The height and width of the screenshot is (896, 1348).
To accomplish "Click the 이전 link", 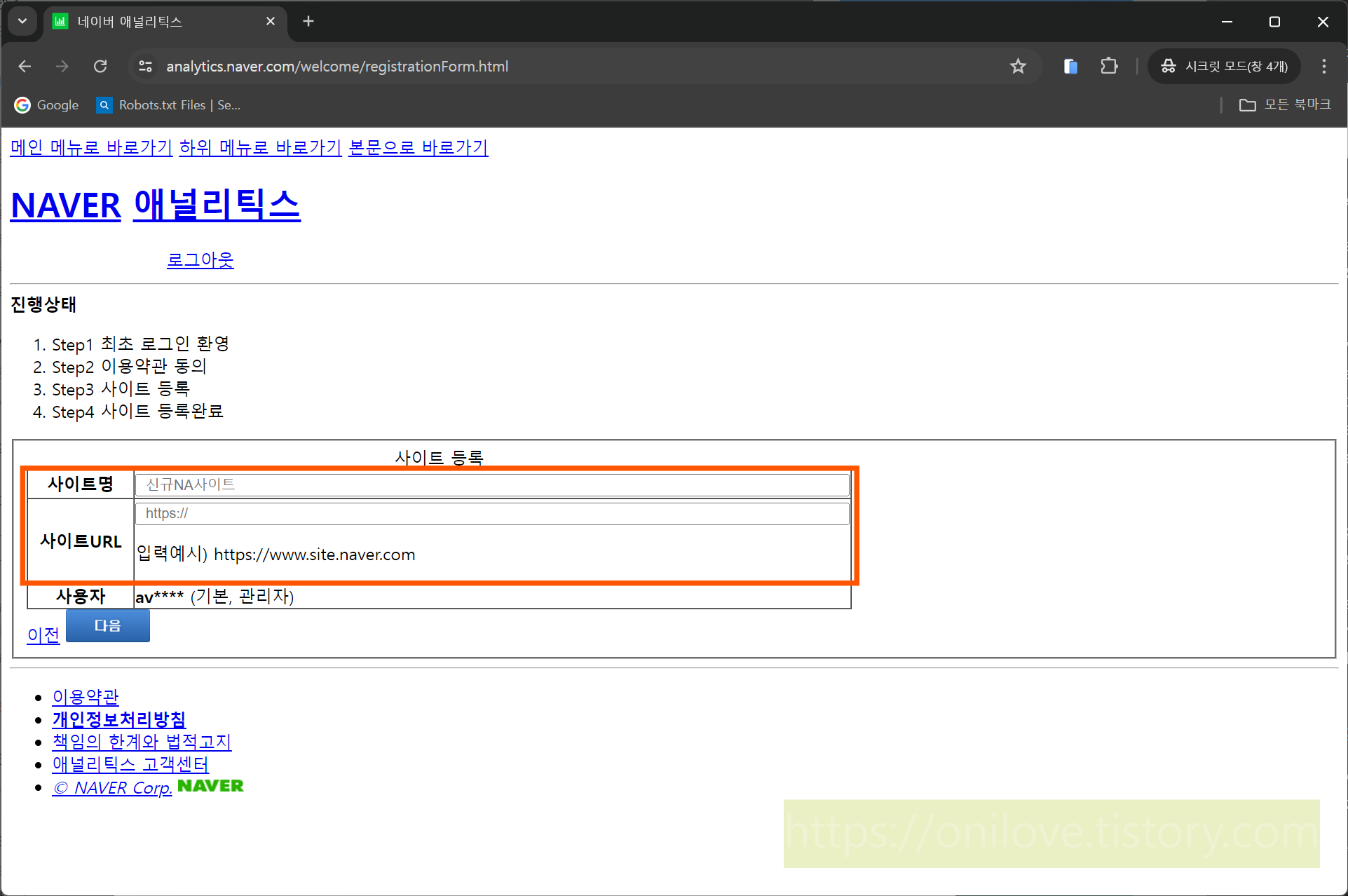I will (43, 635).
